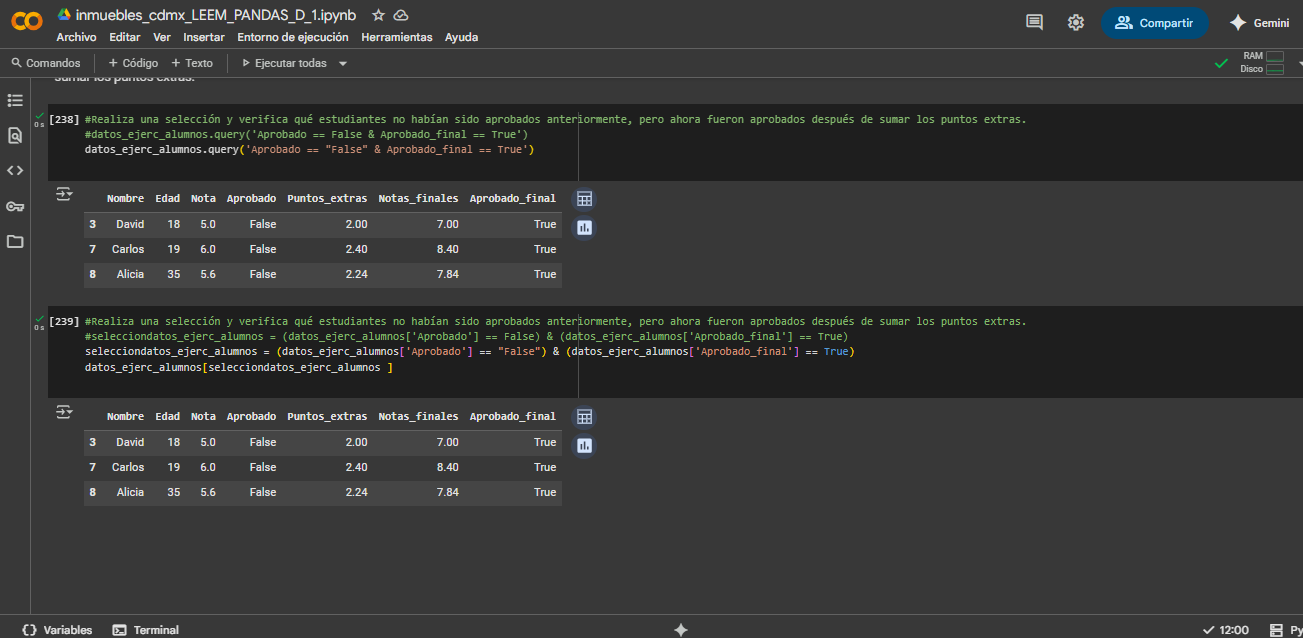The width and height of the screenshot is (1303, 638).
Task: Click the cloud saved-status icon
Action: tap(401, 15)
